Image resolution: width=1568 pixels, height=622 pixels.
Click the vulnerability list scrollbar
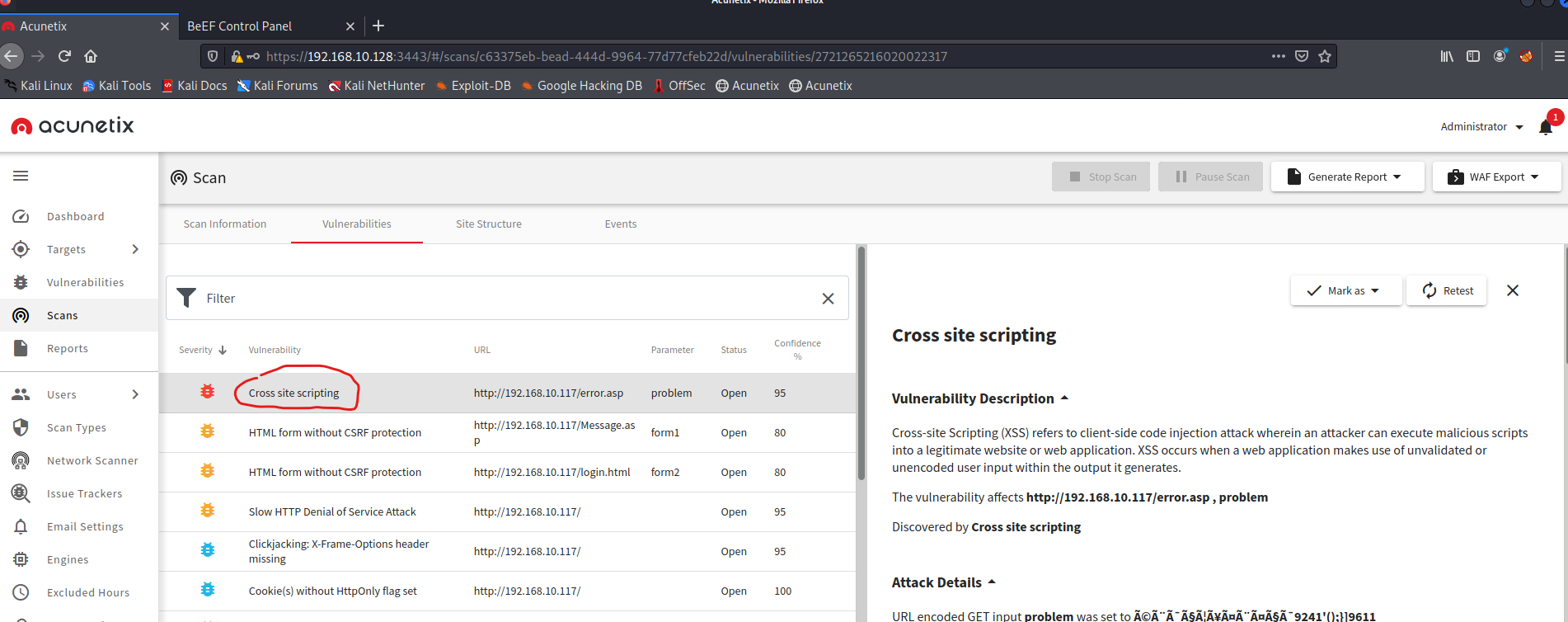pos(861,363)
